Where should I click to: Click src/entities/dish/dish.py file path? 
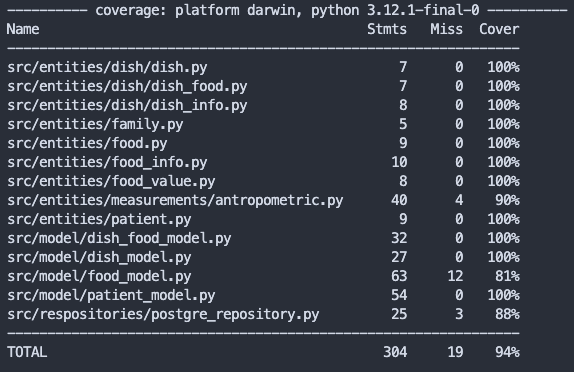107,67
